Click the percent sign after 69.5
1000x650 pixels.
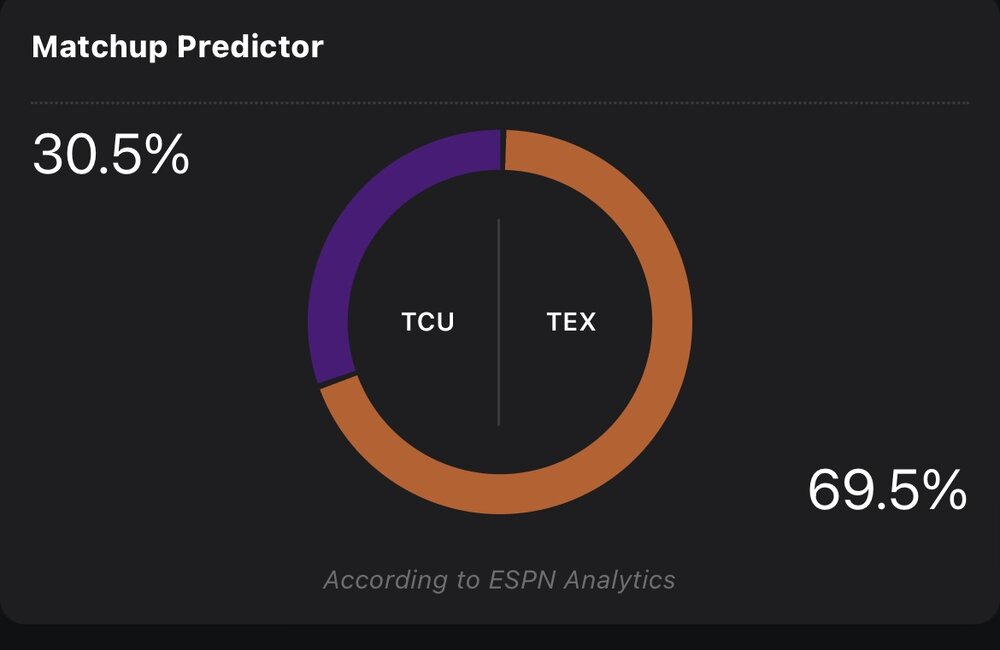pos(943,490)
